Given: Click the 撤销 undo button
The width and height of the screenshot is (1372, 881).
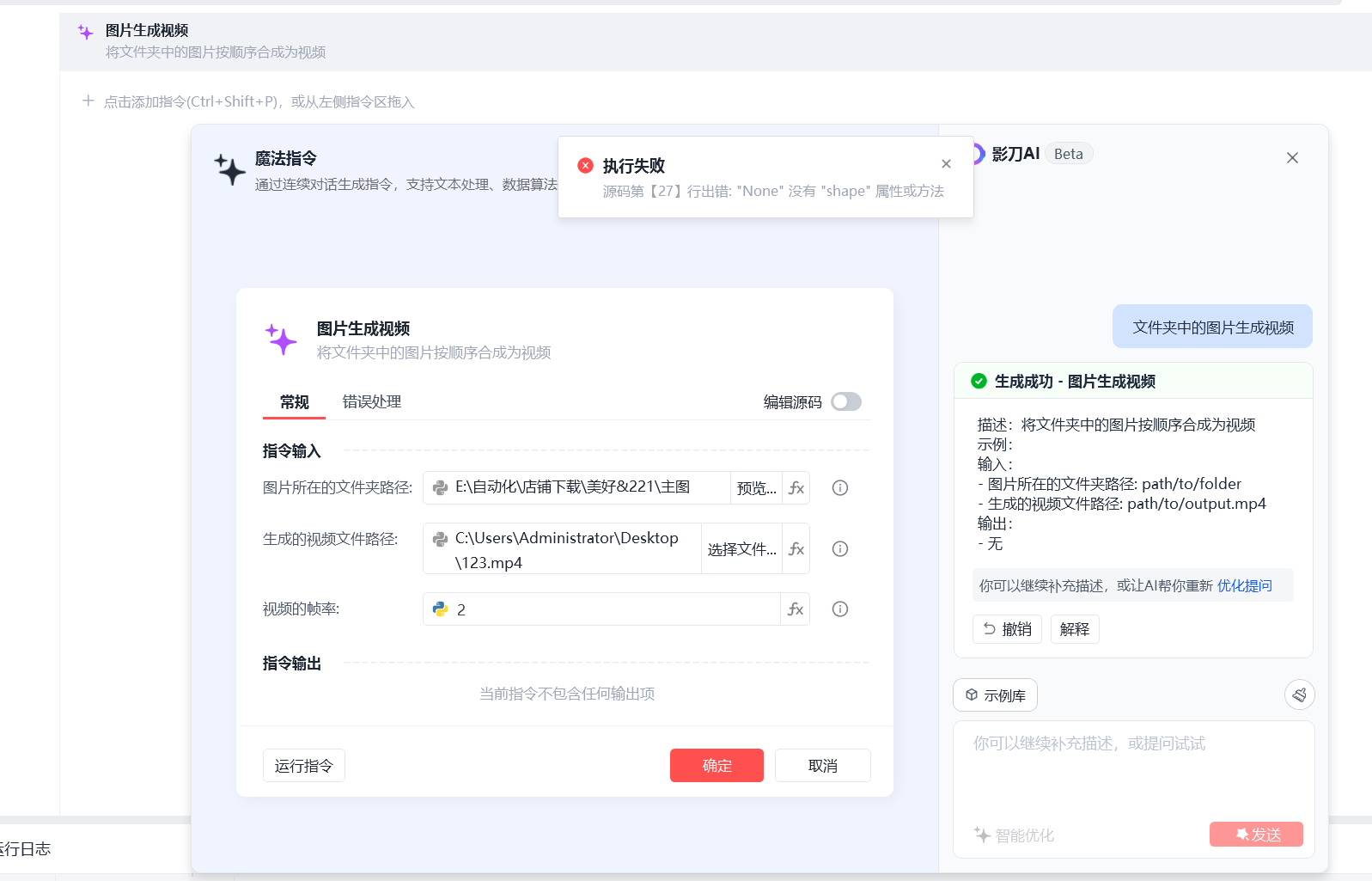Looking at the screenshot, I should click(x=1007, y=629).
